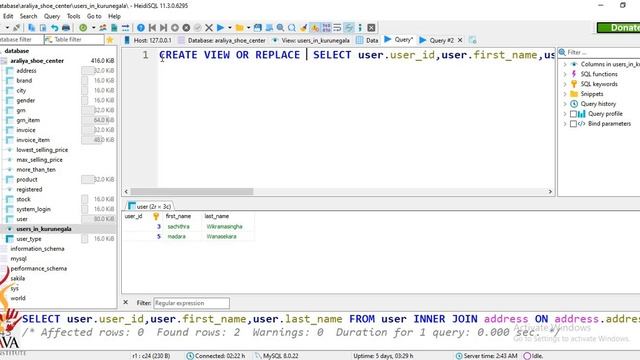Click right arrow of editor horizontal scrollbar
The image size is (640, 360).
point(550,191)
